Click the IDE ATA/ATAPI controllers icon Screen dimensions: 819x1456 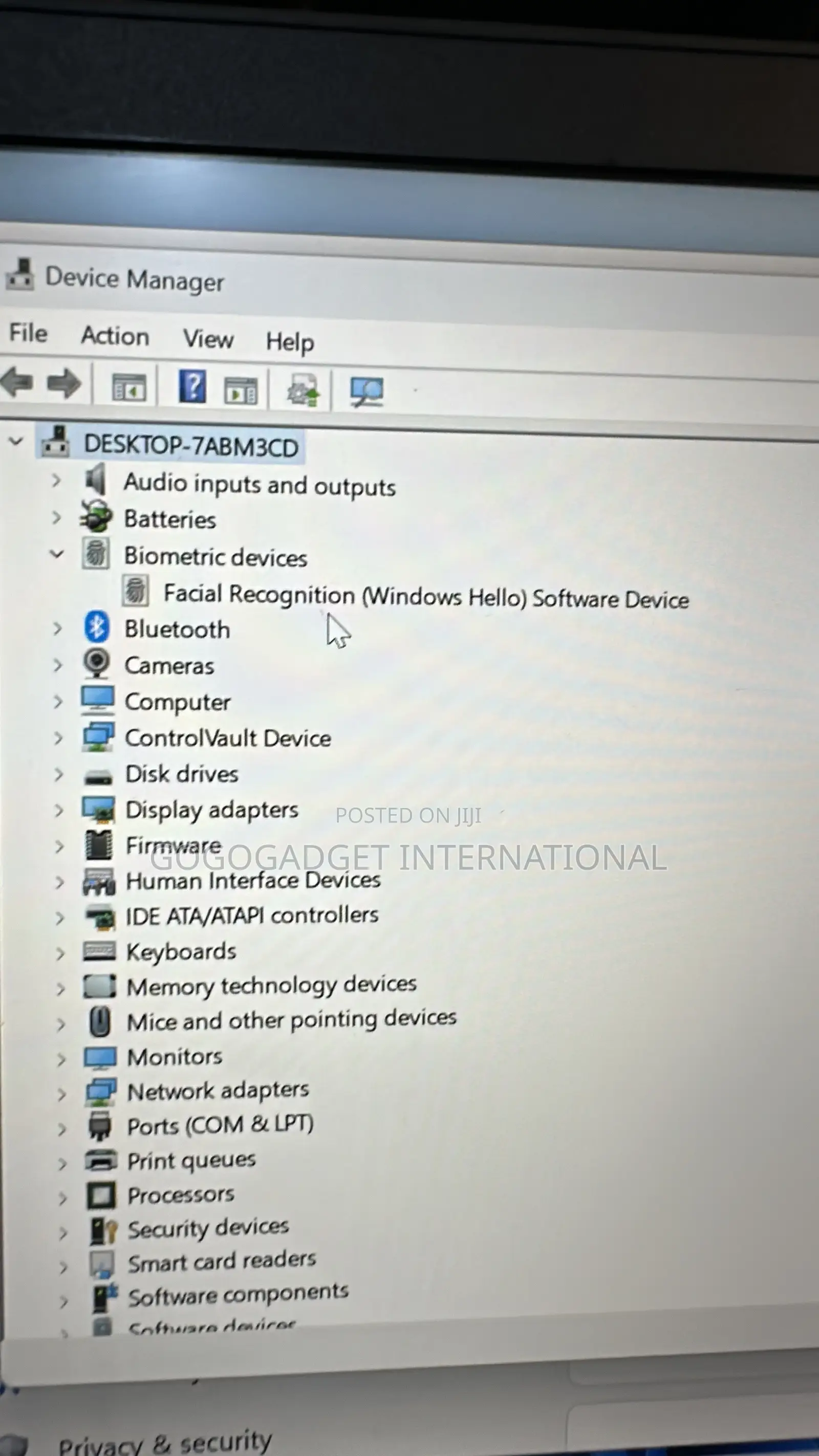(x=100, y=917)
